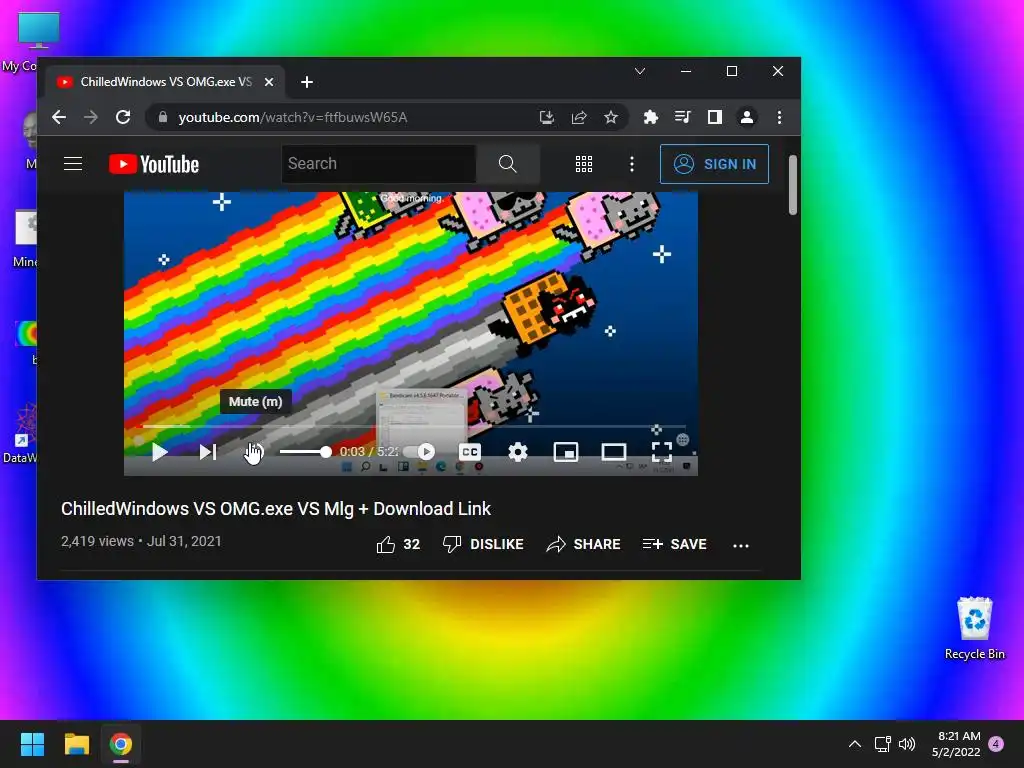Click the Chrome taskbar icon
Screen dimensions: 1024x768
(121, 744)
